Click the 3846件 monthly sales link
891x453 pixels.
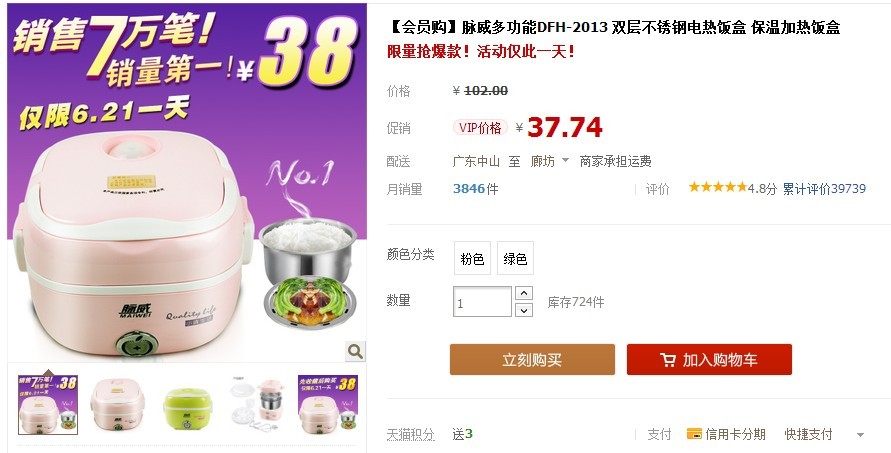475,189
